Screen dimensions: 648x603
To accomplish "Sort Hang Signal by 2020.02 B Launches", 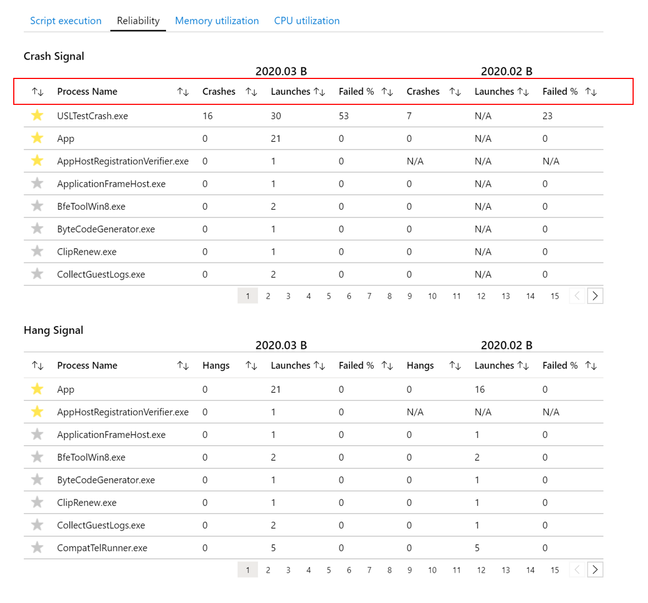I will [x=523, y=366].
